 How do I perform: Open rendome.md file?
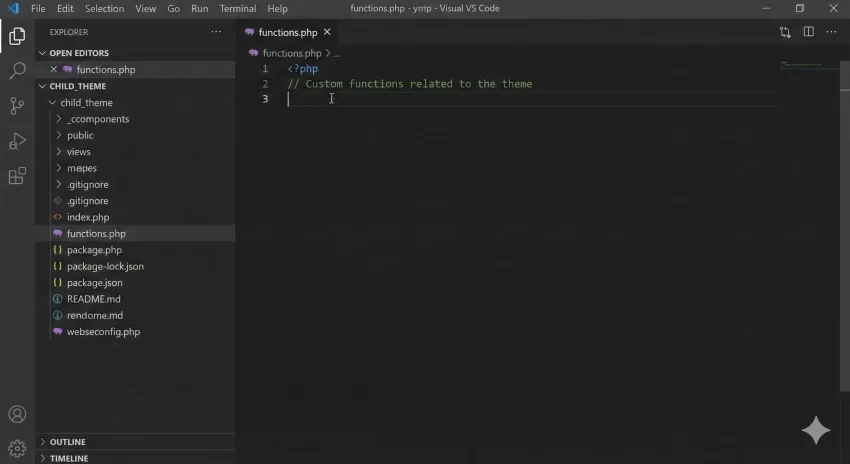[x=95, y=315]
